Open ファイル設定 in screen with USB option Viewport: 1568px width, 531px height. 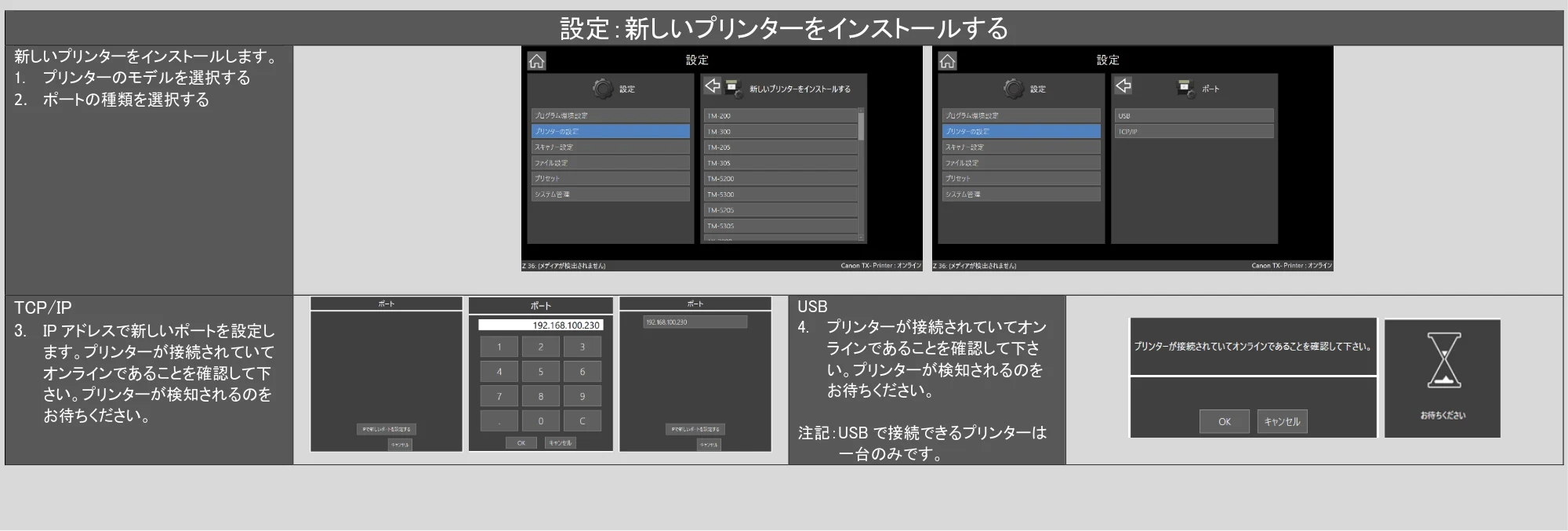1022,162
